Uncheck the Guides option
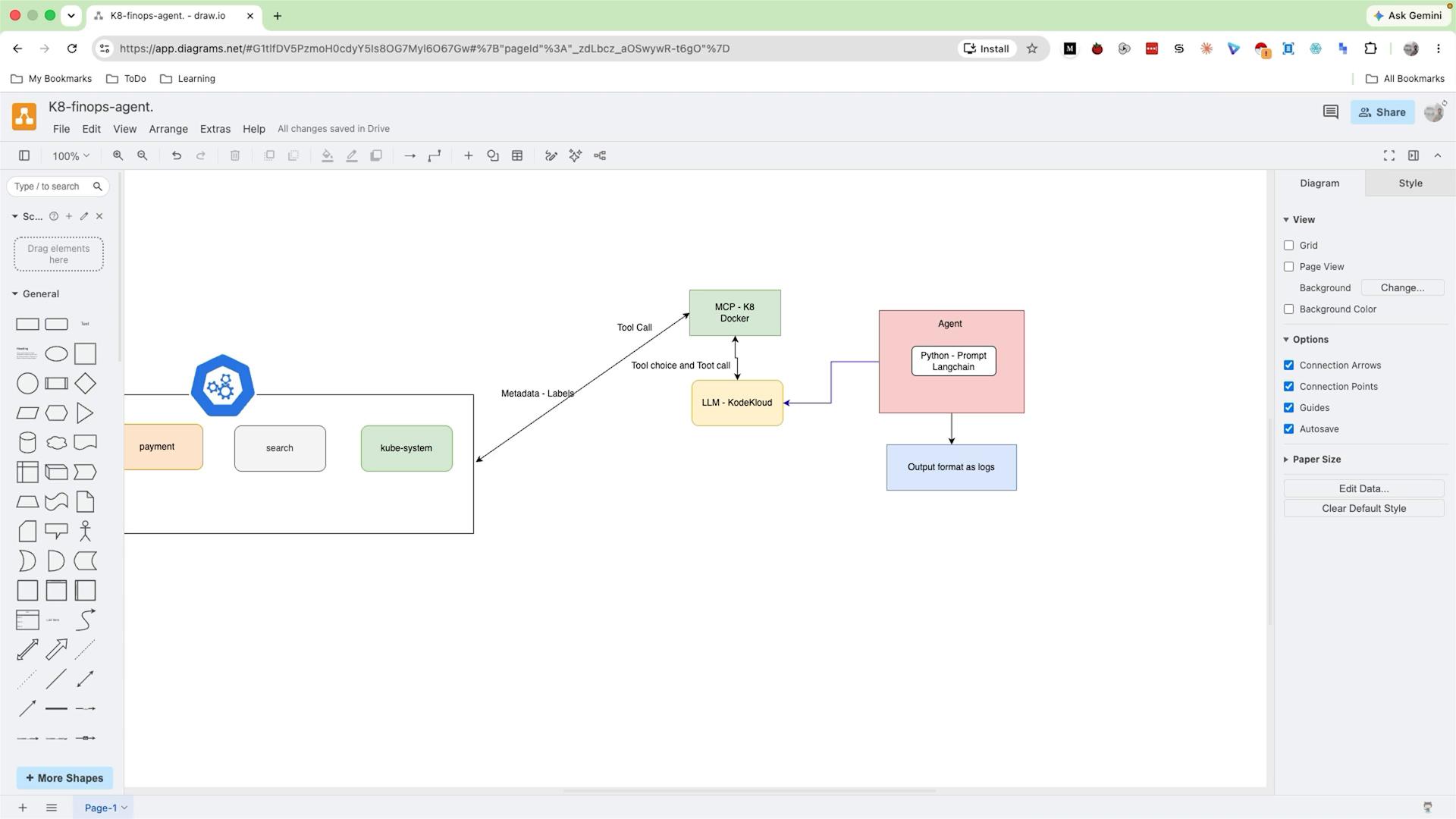The width and height of the screenshot is (1456, 819). (1288, 408)
